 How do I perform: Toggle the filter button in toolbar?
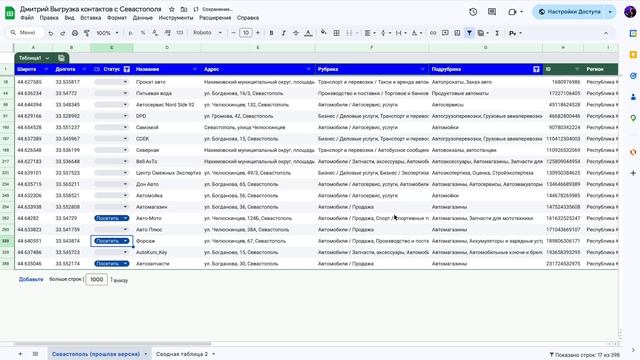(x=469, y=33)
